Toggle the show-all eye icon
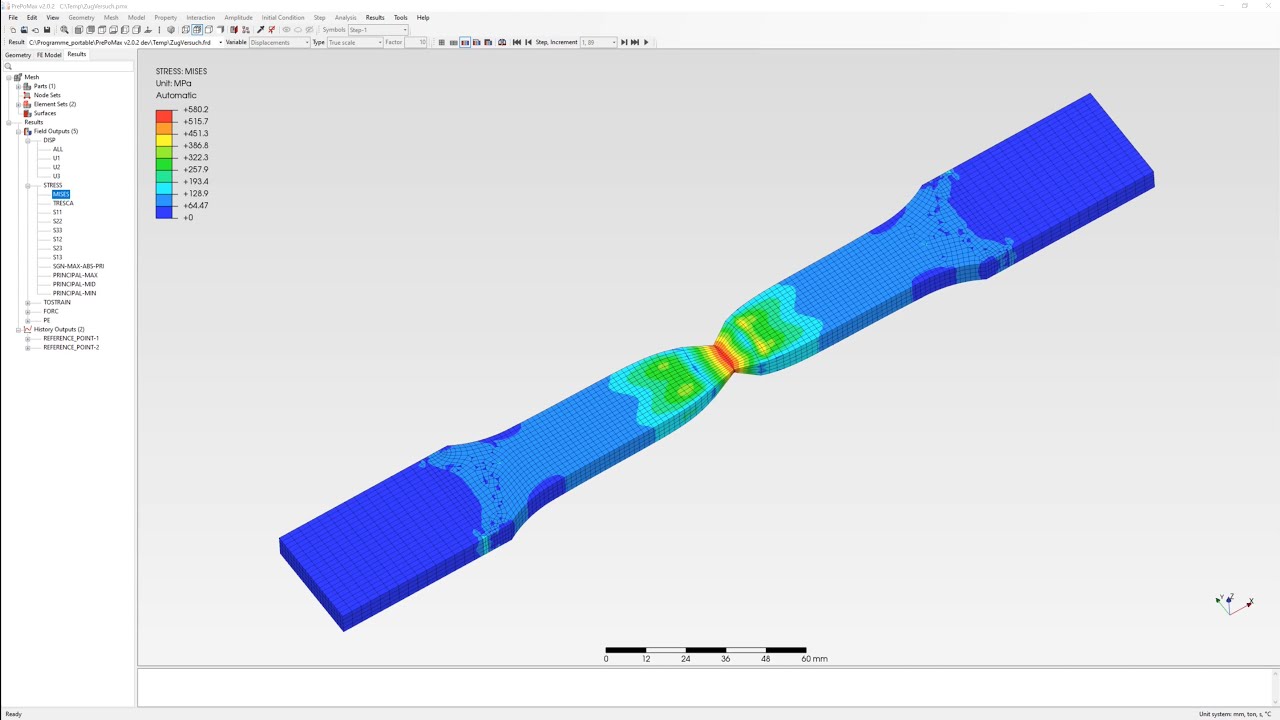This screenshot has width=1280, height=720. coord(286,30)
